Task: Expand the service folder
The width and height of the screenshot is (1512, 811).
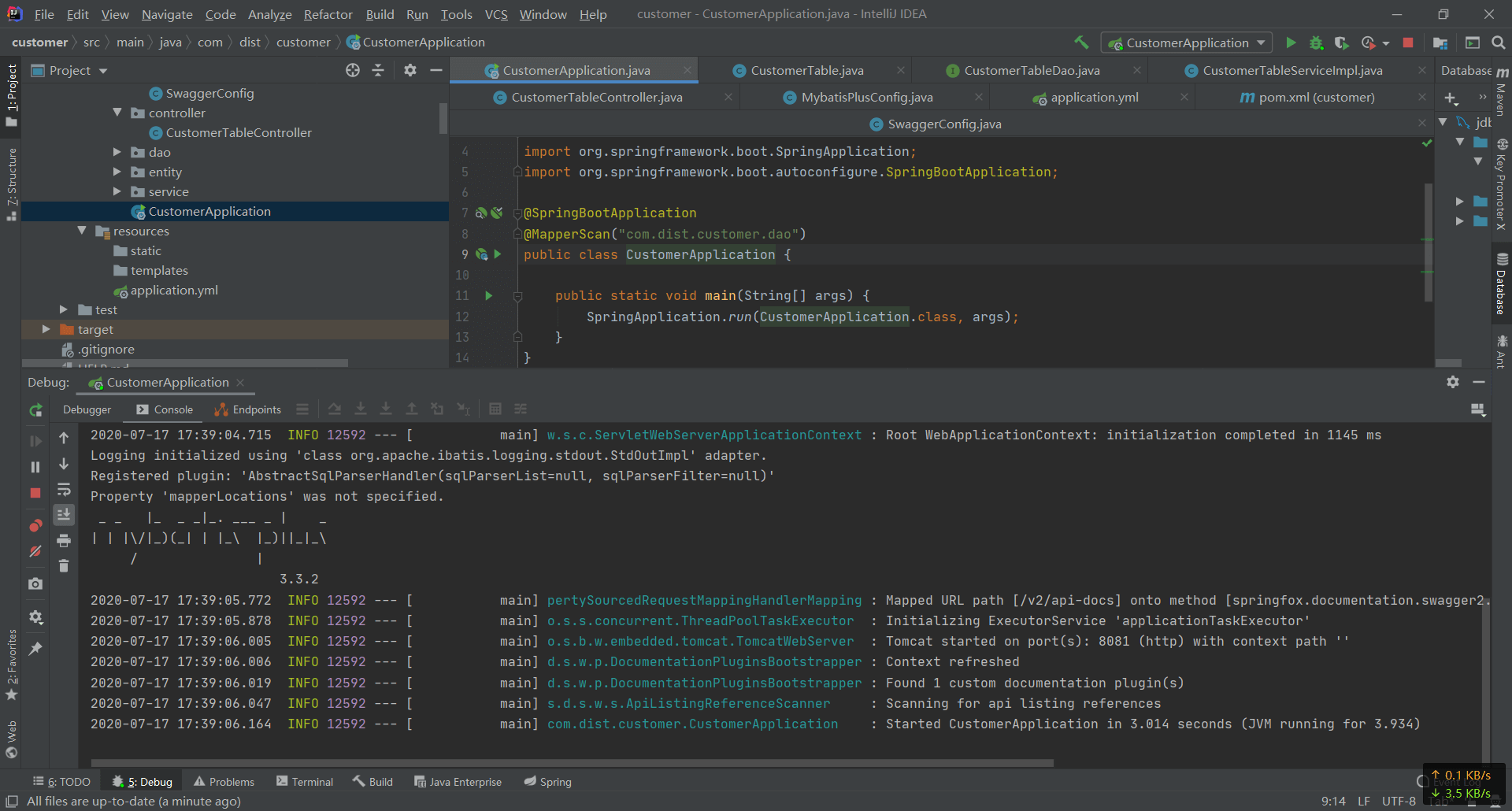Action: (x=117, y=191)
